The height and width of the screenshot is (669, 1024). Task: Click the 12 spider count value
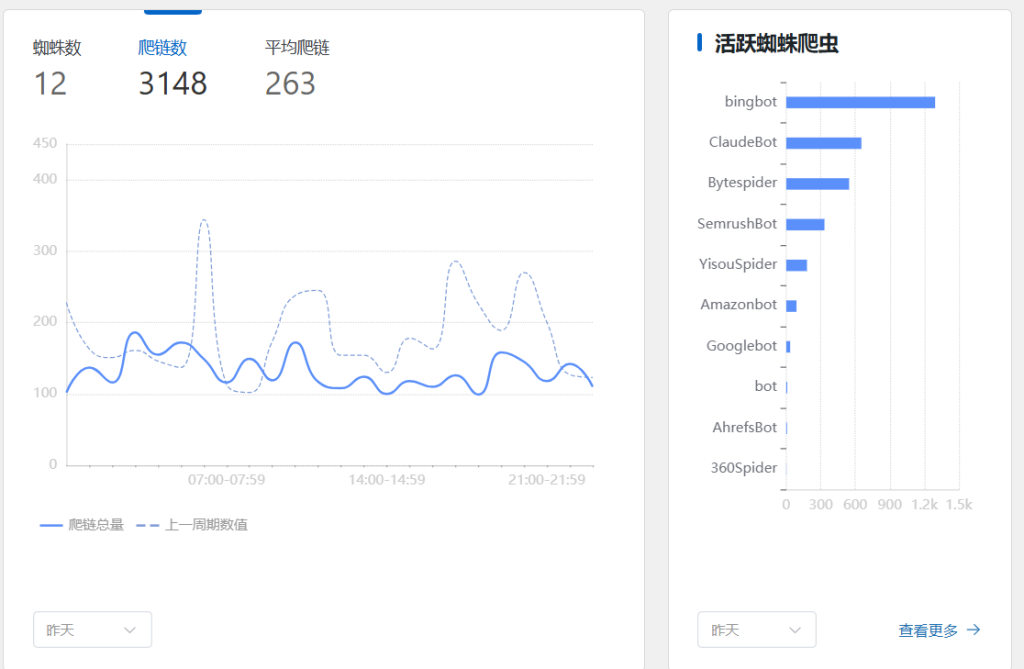tap(50, 84)
